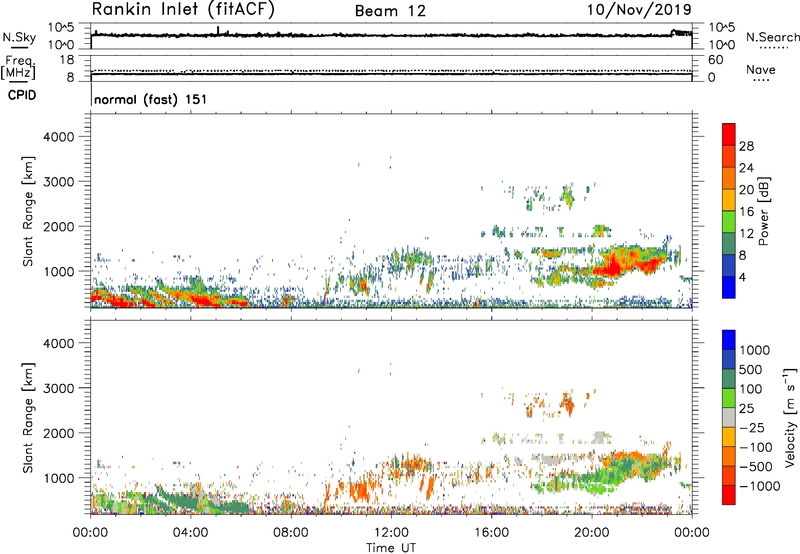The width and height of the screenshot is (800, 554).
Task: Click the "4000" tick of the power panel
Action: point(59,137)
